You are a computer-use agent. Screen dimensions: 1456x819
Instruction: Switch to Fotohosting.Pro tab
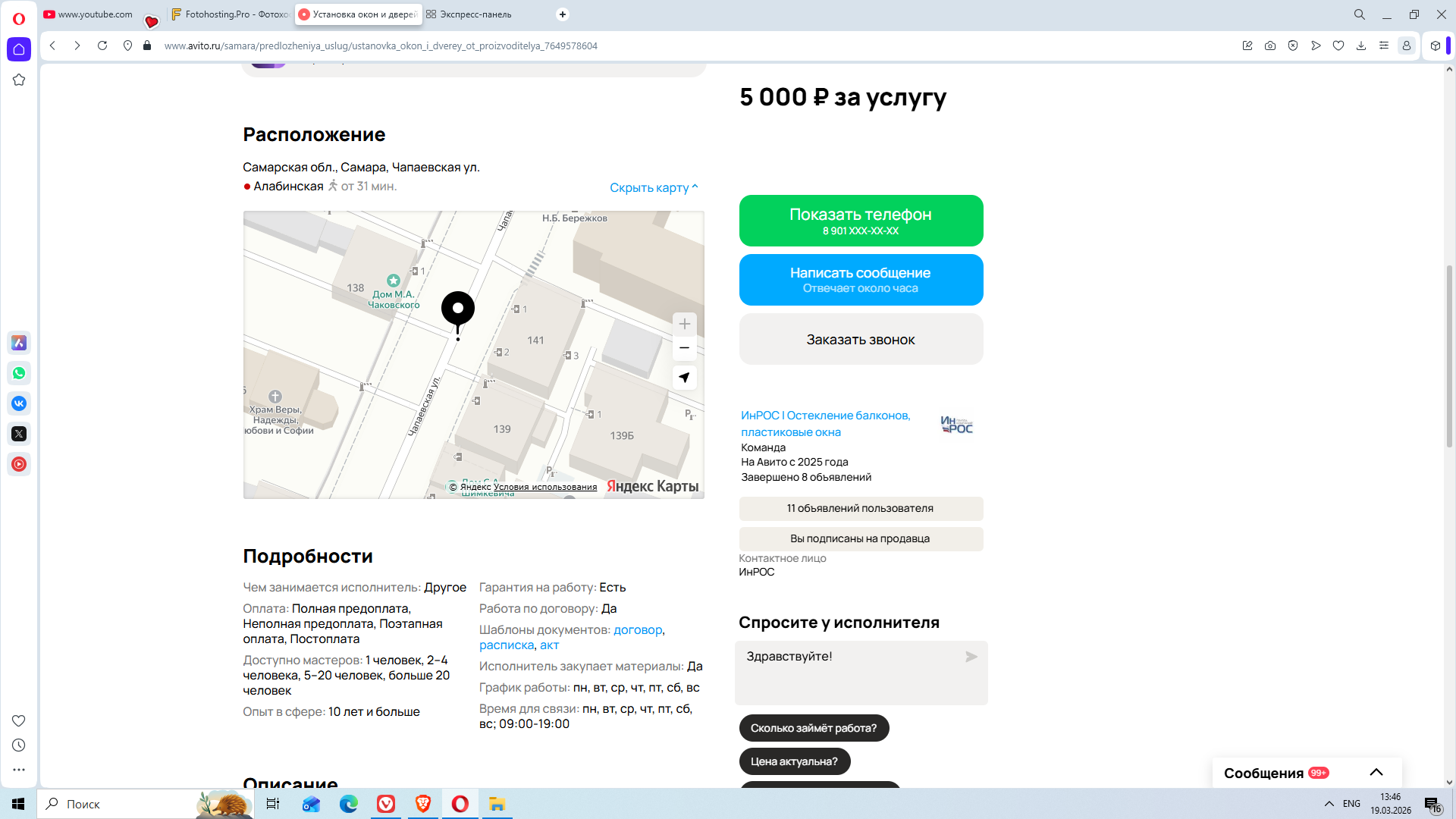(230, 14)
